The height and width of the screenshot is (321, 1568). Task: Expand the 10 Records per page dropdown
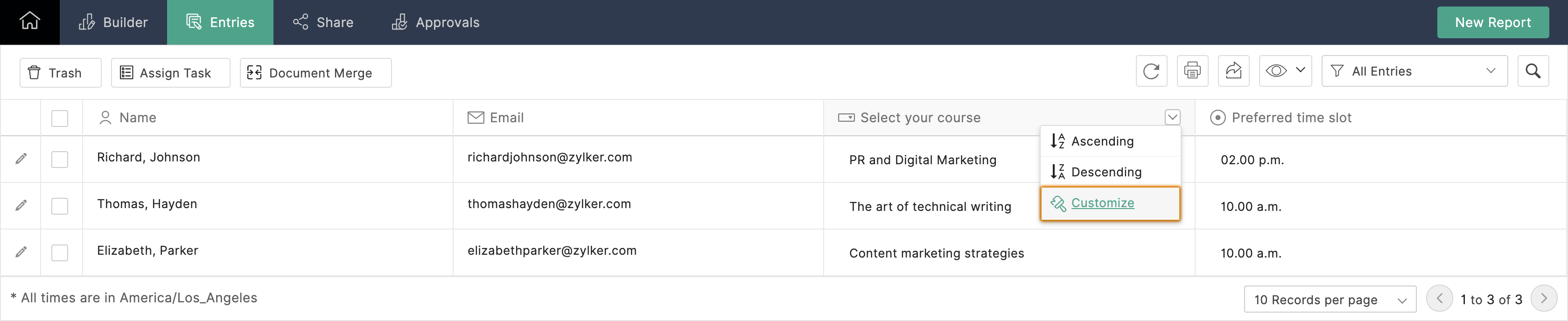point(1330,300)
